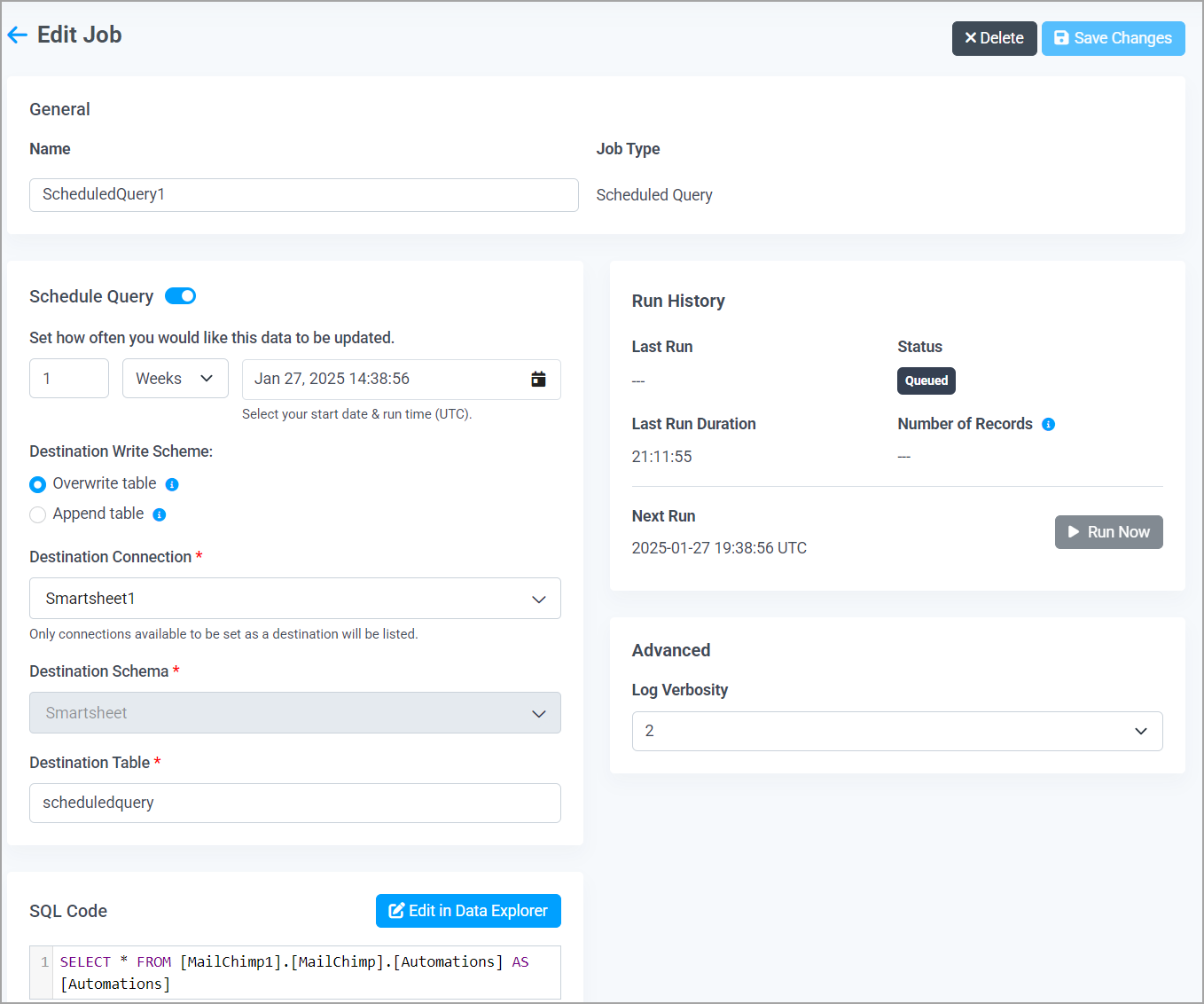
Task: Expand the Log Verbosity dropdown
Action: [896, 731]
